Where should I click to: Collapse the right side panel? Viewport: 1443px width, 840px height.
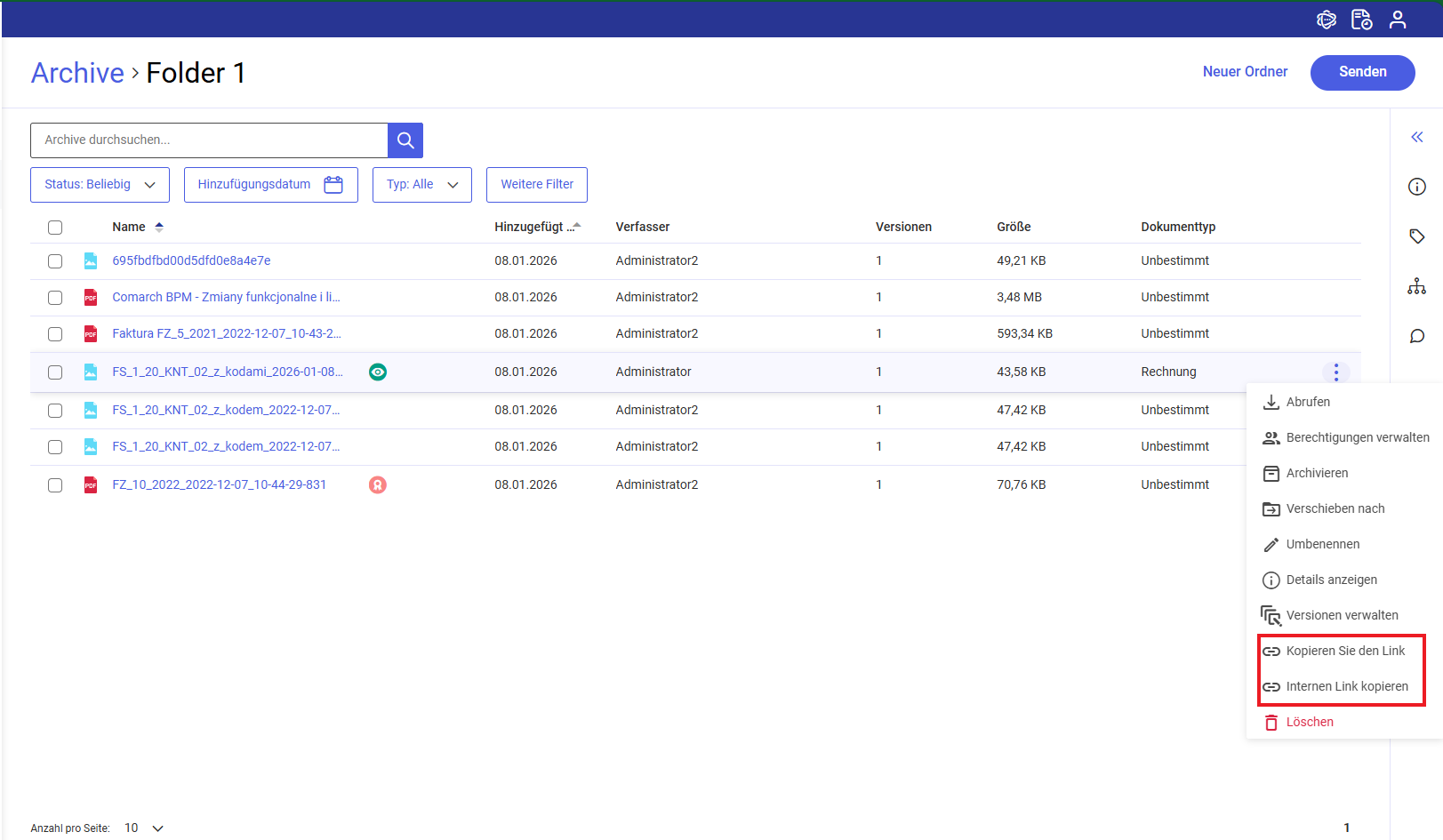(1416, 137)
